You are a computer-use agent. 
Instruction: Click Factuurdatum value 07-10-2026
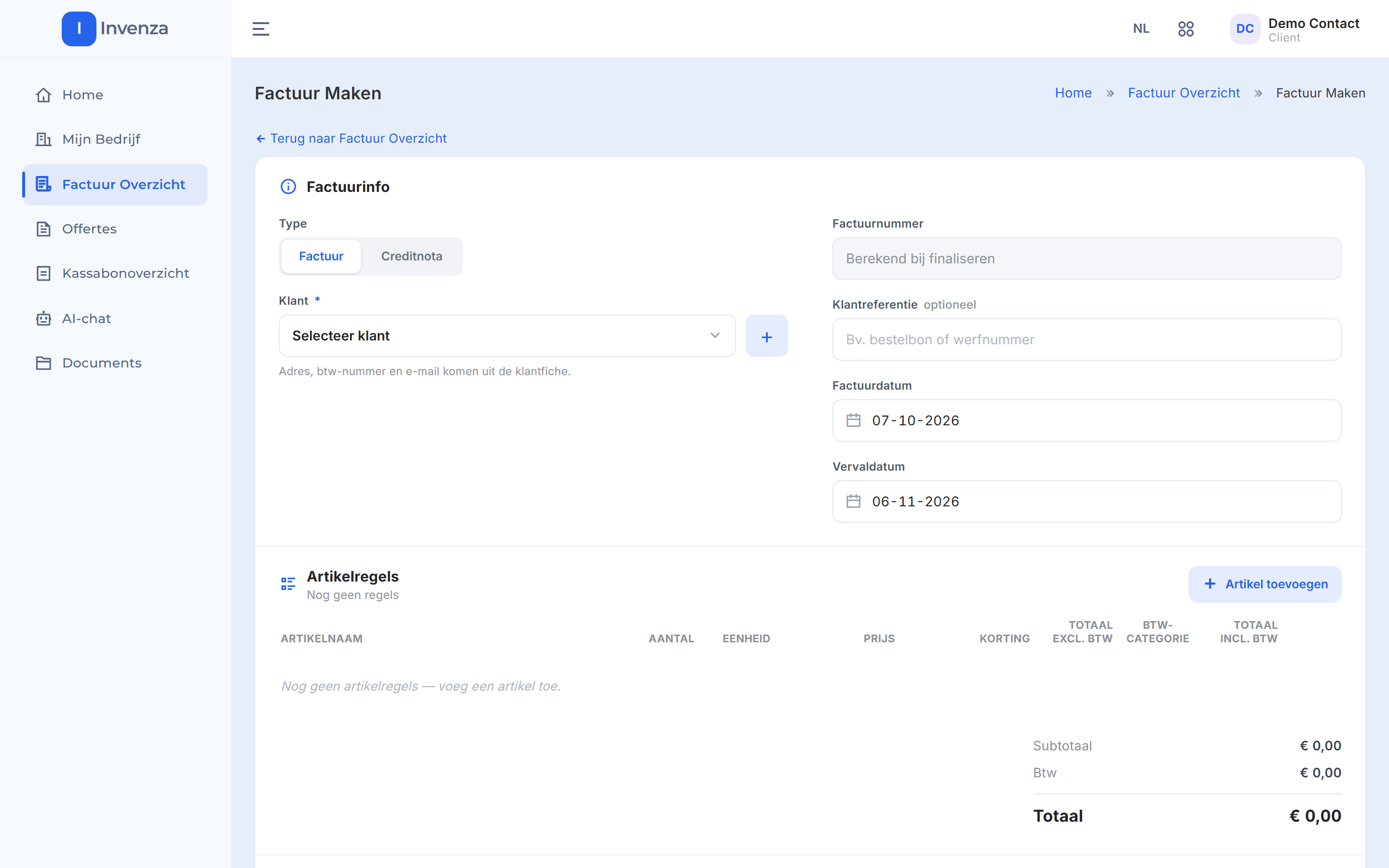(915, 420)
